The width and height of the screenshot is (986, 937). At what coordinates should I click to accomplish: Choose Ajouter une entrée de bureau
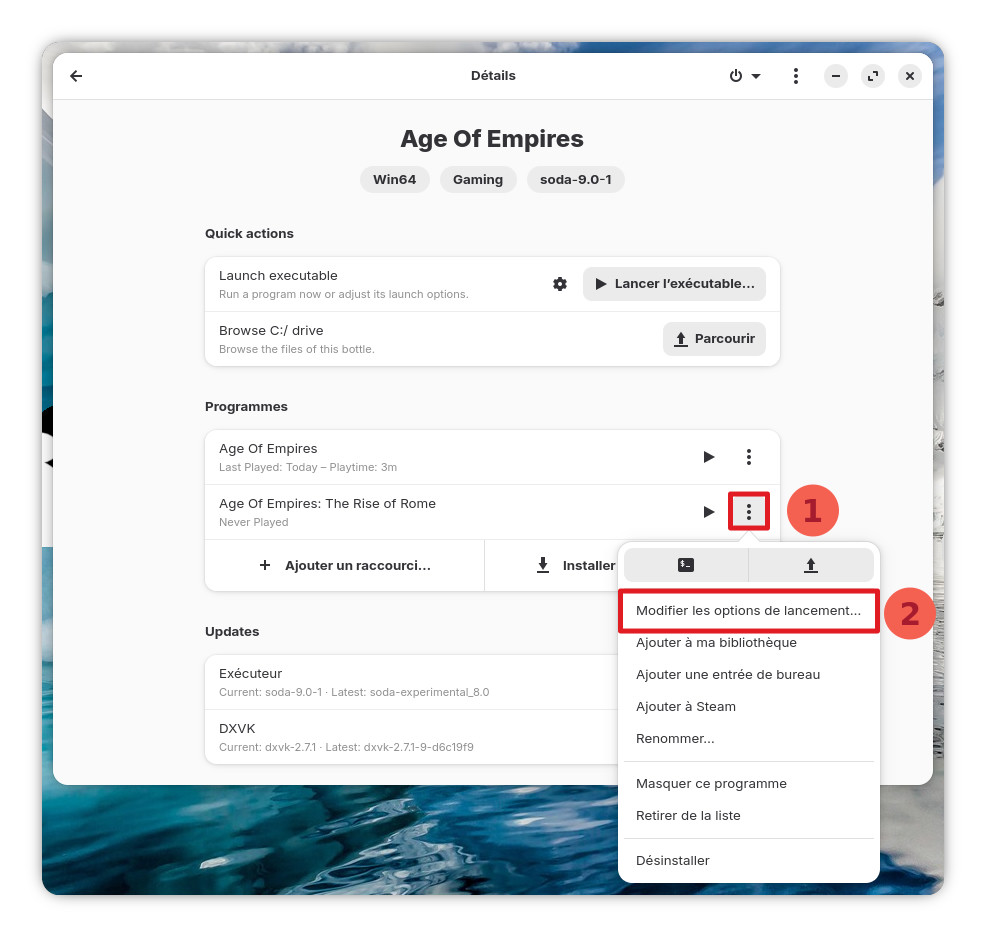(x=728, y=675)
